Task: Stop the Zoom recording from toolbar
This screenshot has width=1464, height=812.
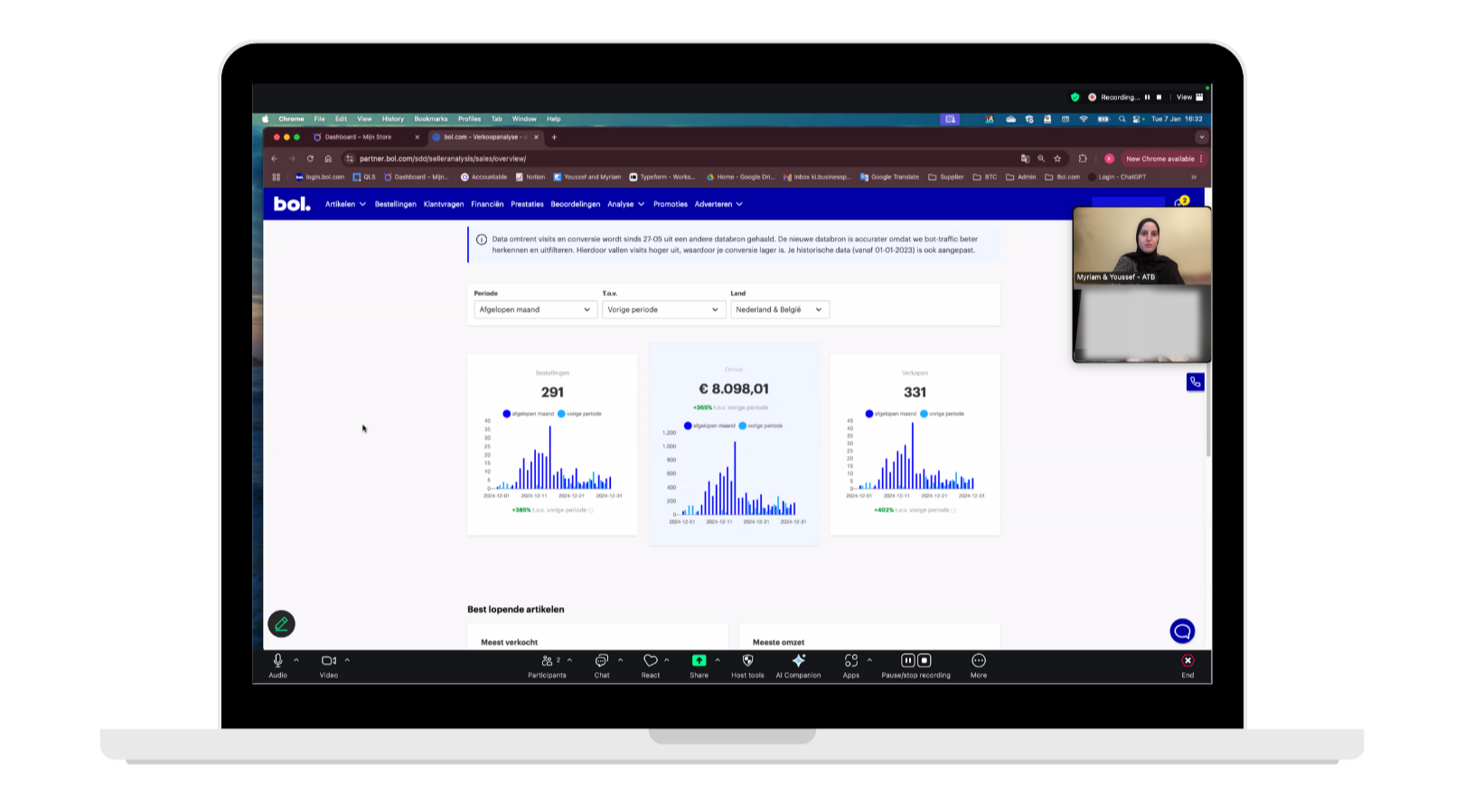Action: 924,660
